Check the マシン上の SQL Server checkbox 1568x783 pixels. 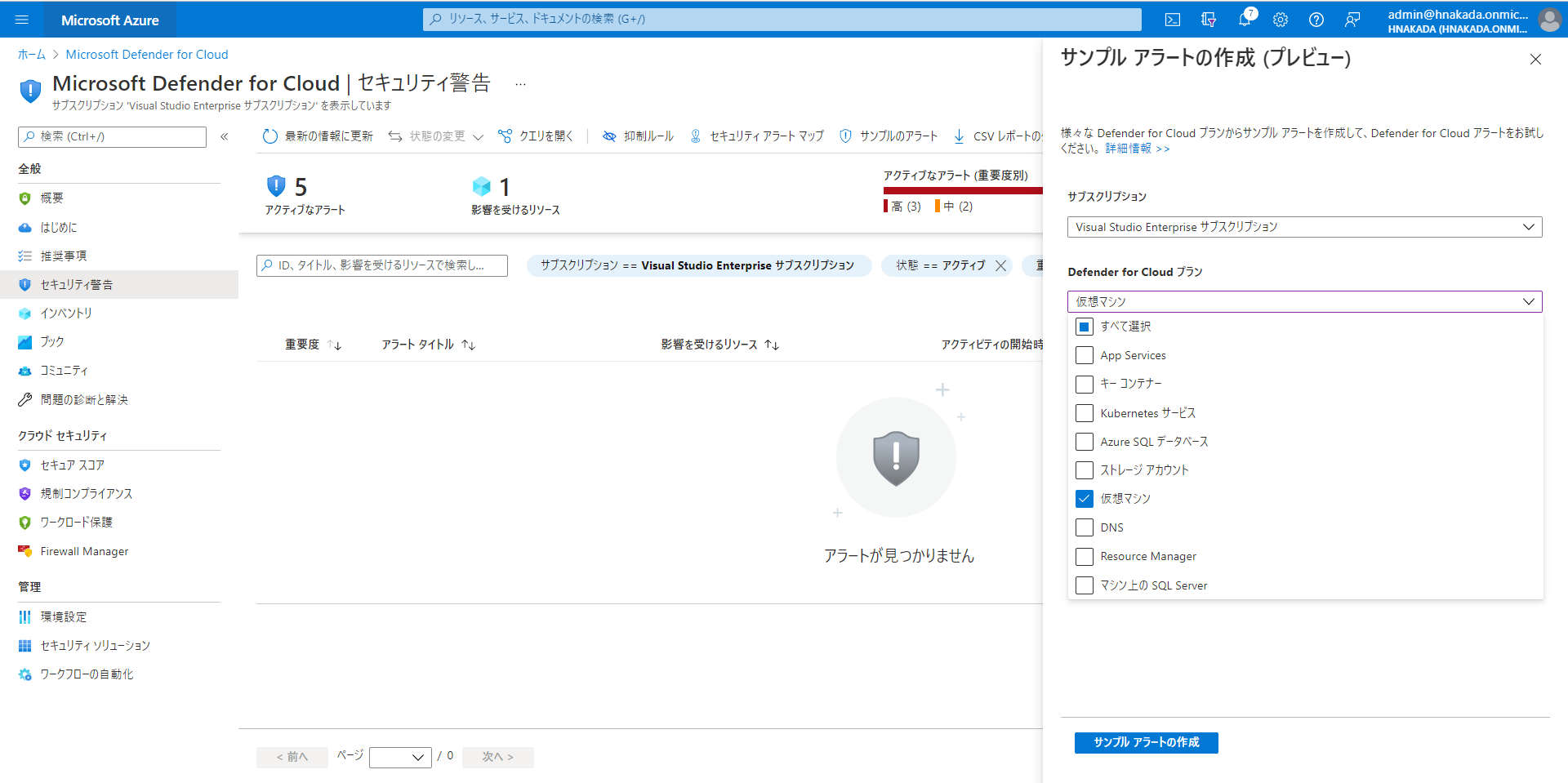coord(1085,585)
